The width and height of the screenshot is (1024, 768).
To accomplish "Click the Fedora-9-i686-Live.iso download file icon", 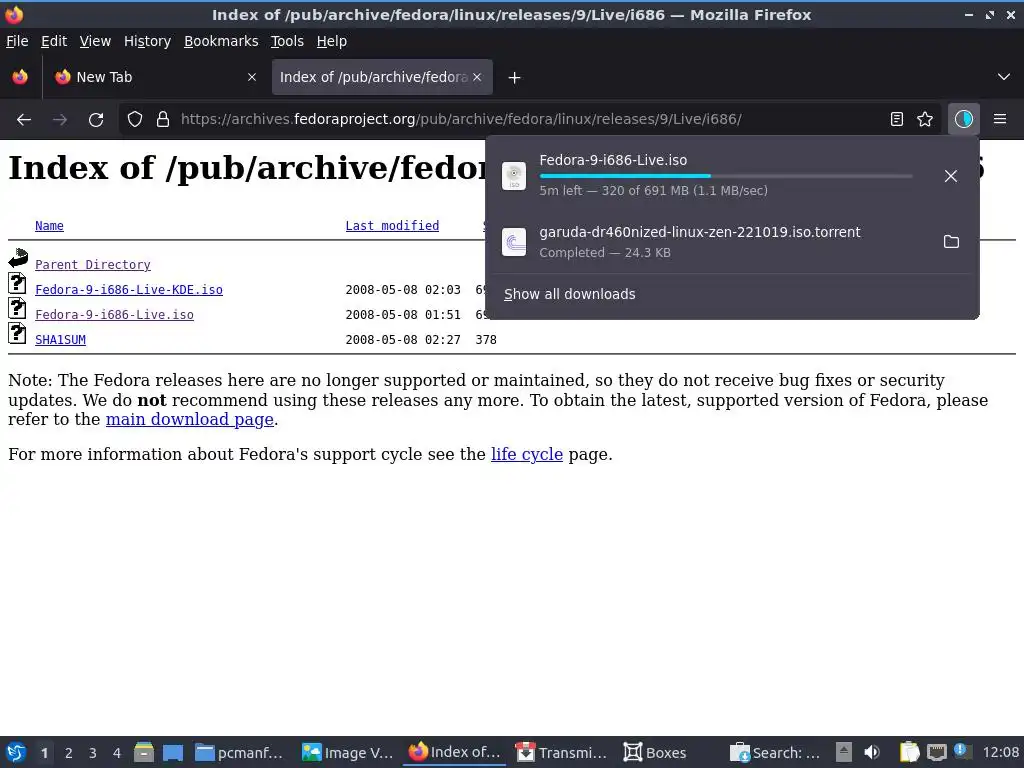I will (x=514, y=176).
